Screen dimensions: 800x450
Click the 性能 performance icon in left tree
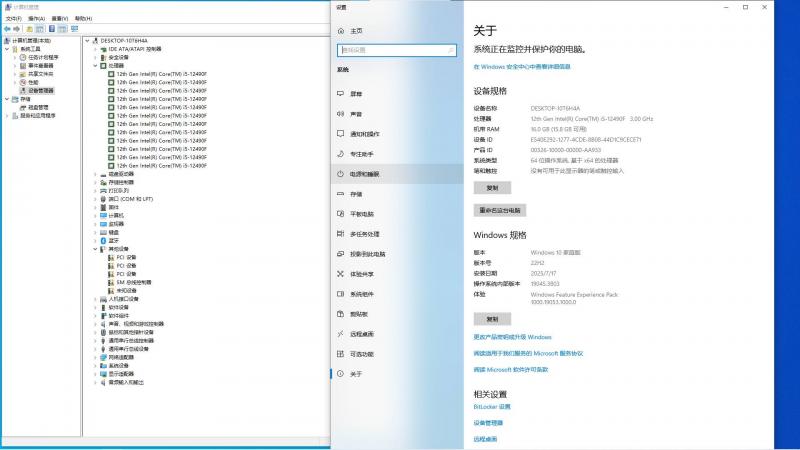click(23, 83)
